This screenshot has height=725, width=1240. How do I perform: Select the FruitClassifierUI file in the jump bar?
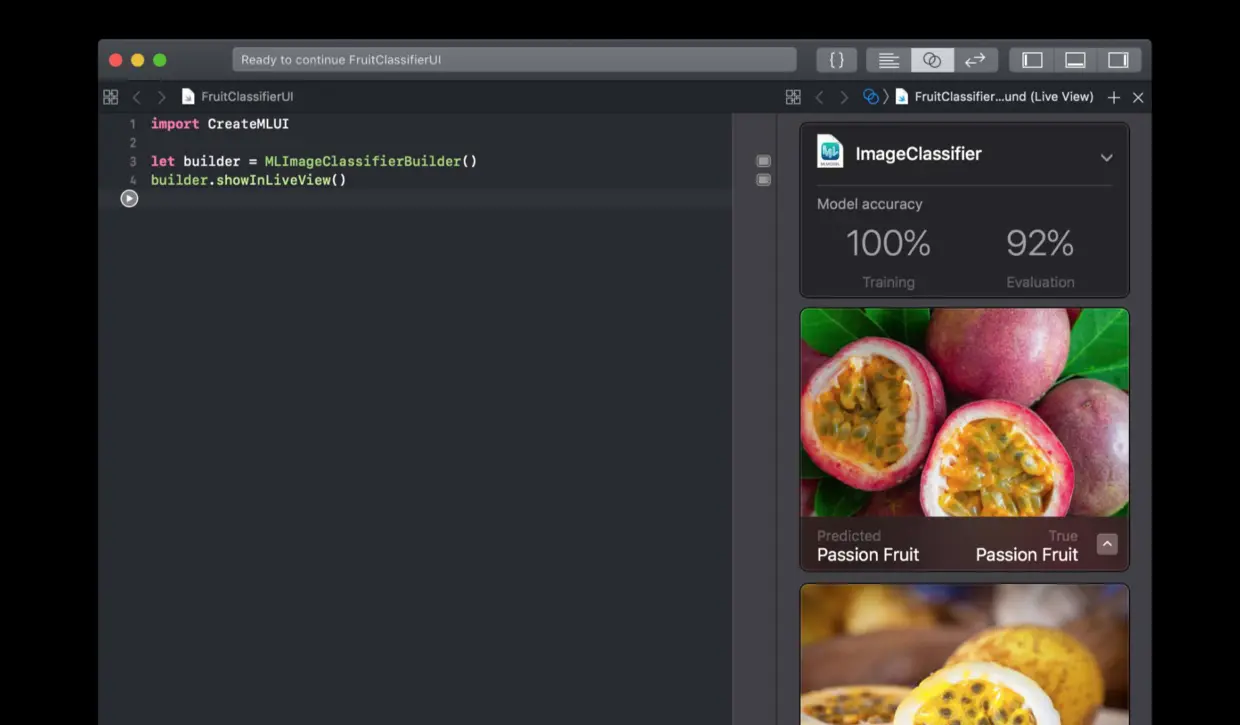238,97
